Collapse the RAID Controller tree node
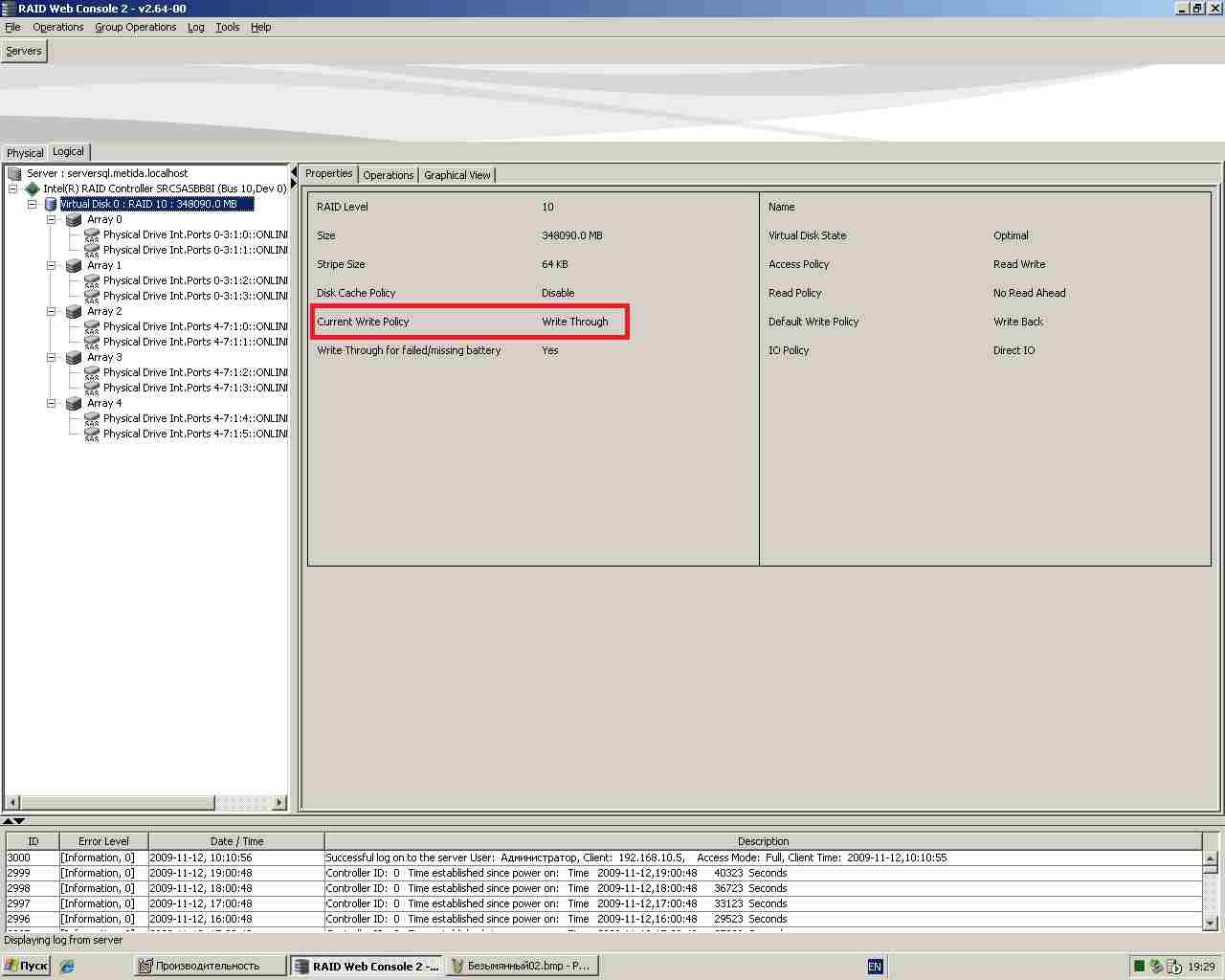 tap(13, 189)
